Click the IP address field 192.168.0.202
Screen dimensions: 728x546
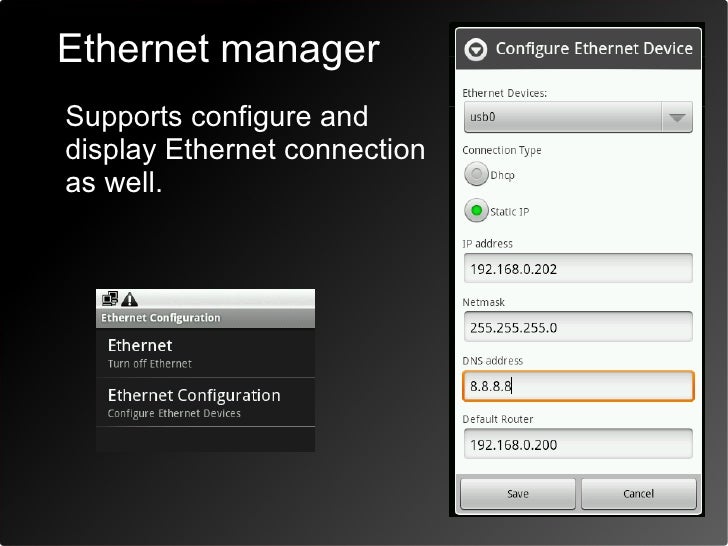click(577, 269)
